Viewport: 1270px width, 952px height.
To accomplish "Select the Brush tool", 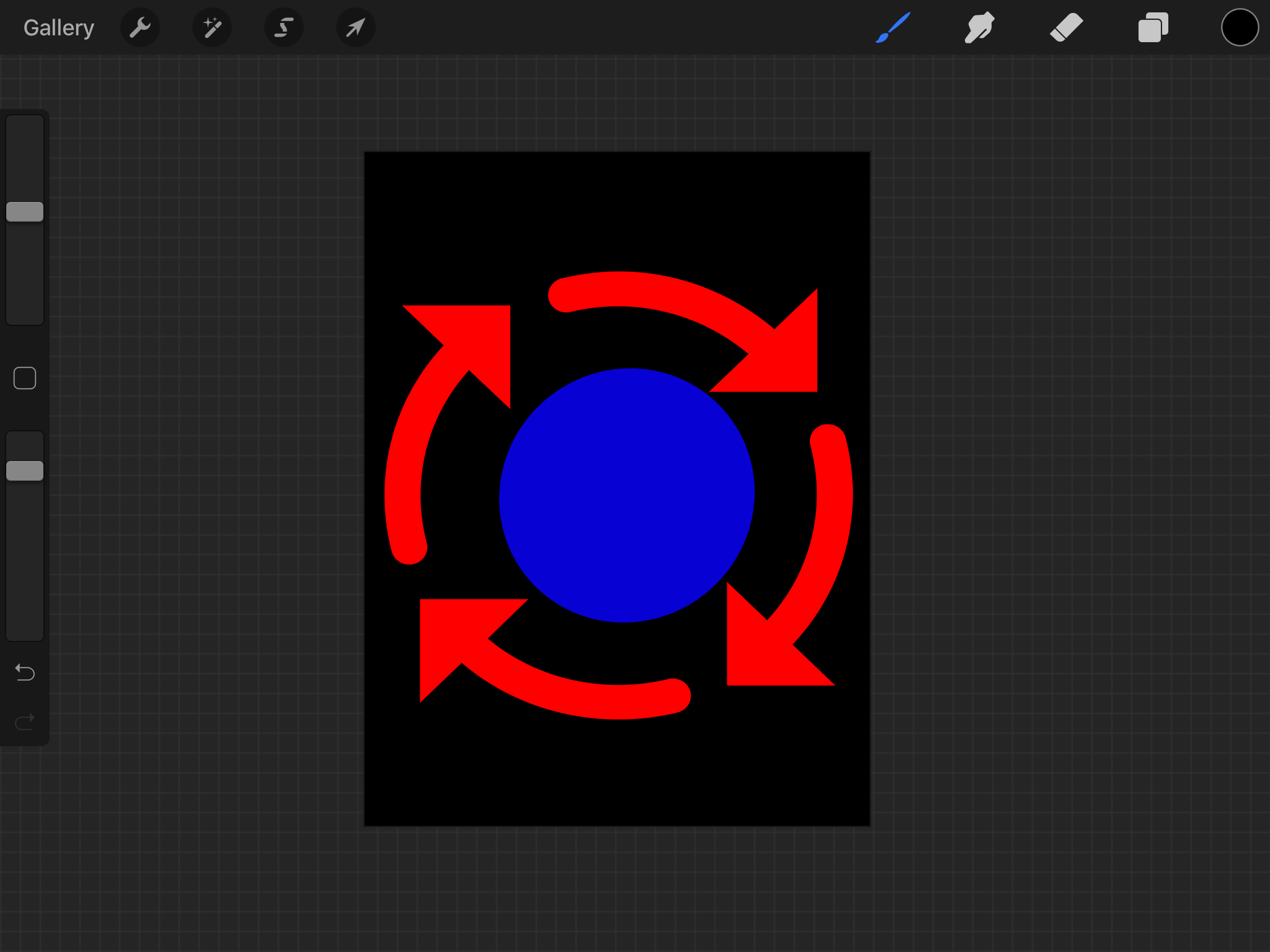I will click(893, 28).
